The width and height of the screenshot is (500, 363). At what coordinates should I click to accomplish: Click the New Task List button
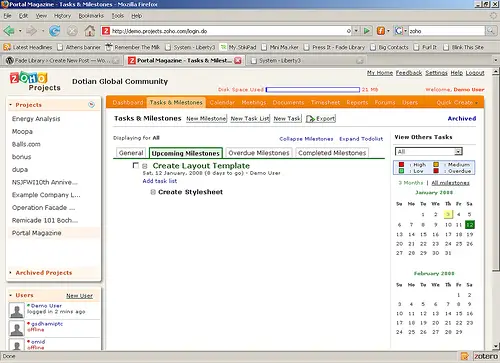click(x=250, y=118)
